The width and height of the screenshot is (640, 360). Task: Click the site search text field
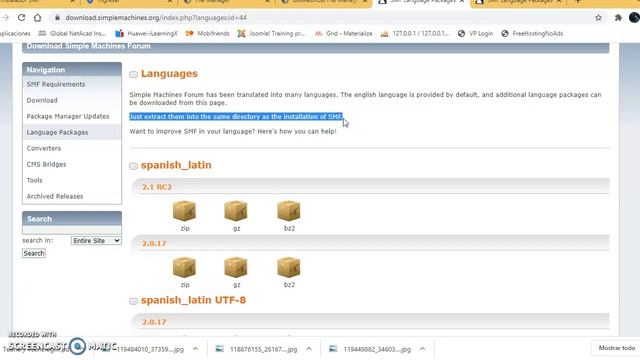pyautogui.click(x=72, y=230)
